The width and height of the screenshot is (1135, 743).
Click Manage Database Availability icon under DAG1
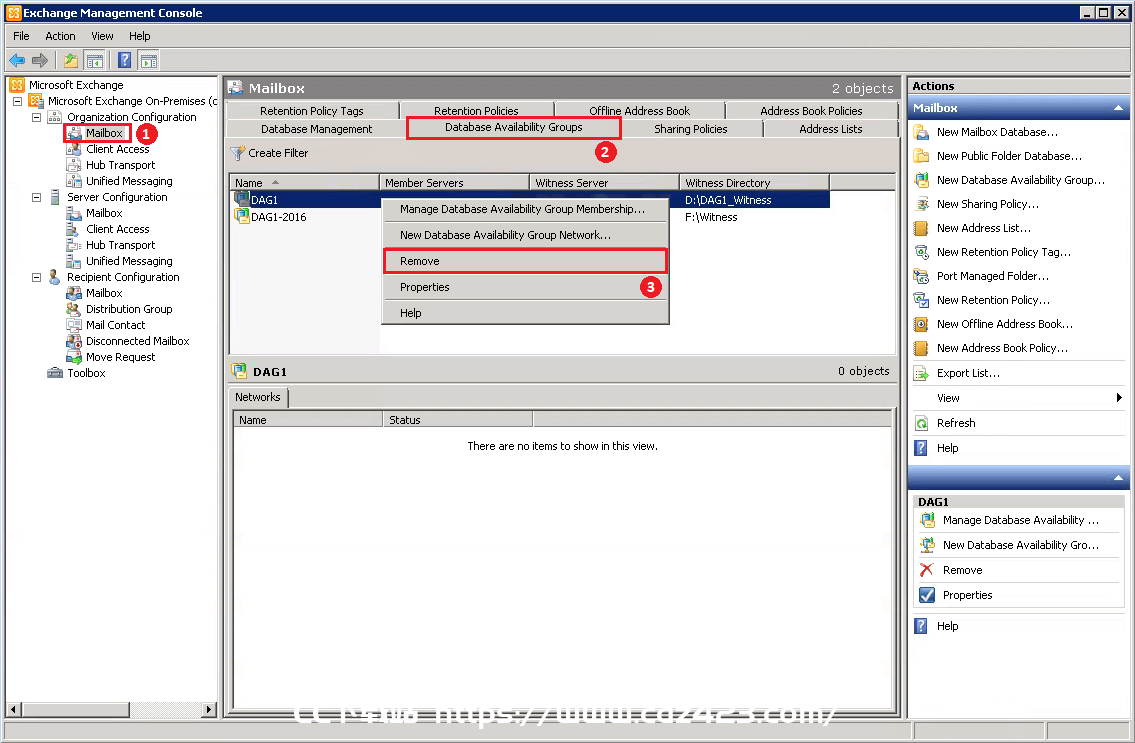(x=927, y=520)
